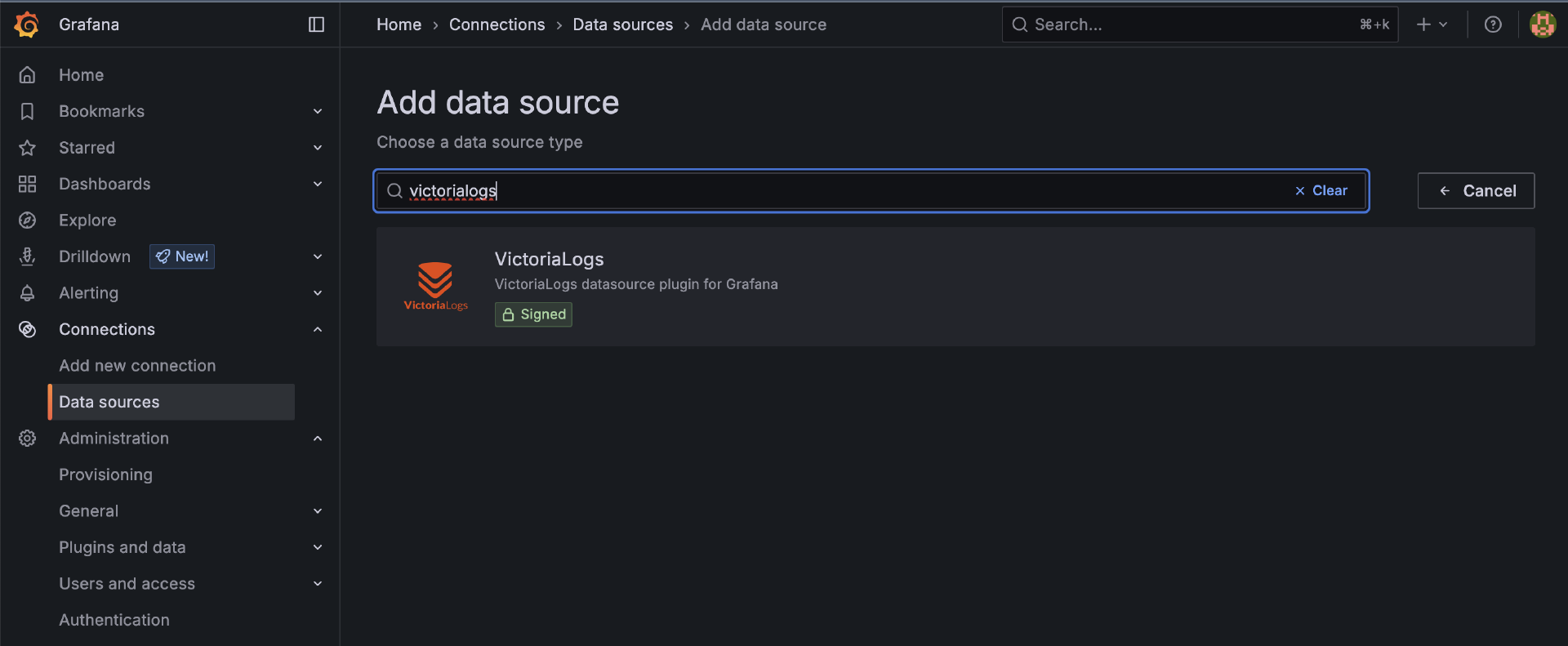Image resolution: width=1568 pixels, height=646 pixels.
Task: Expand the Bookmarks section chevron
Action: pos(318,111)
